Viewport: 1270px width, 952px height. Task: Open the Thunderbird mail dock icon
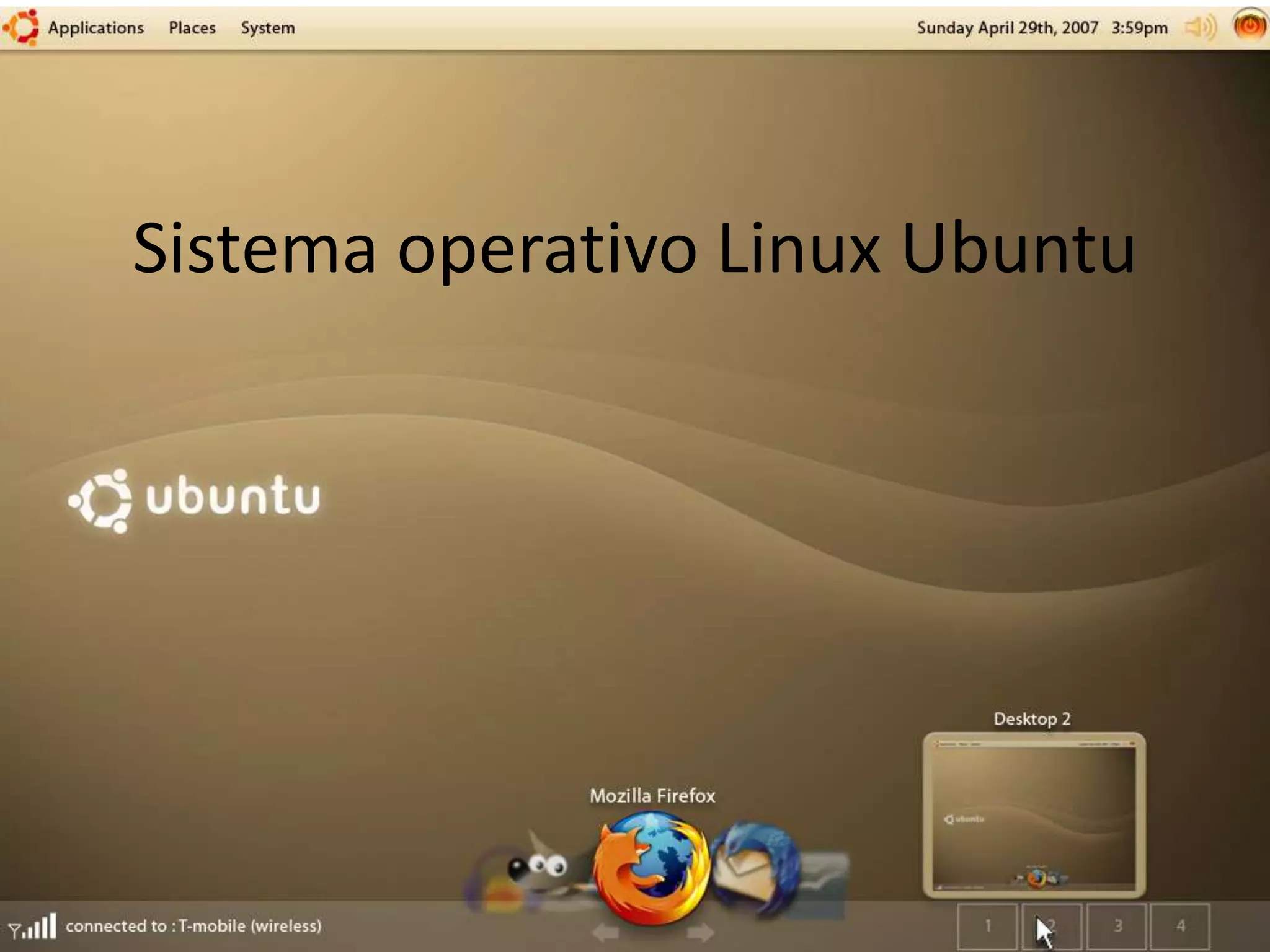[755, 868]
